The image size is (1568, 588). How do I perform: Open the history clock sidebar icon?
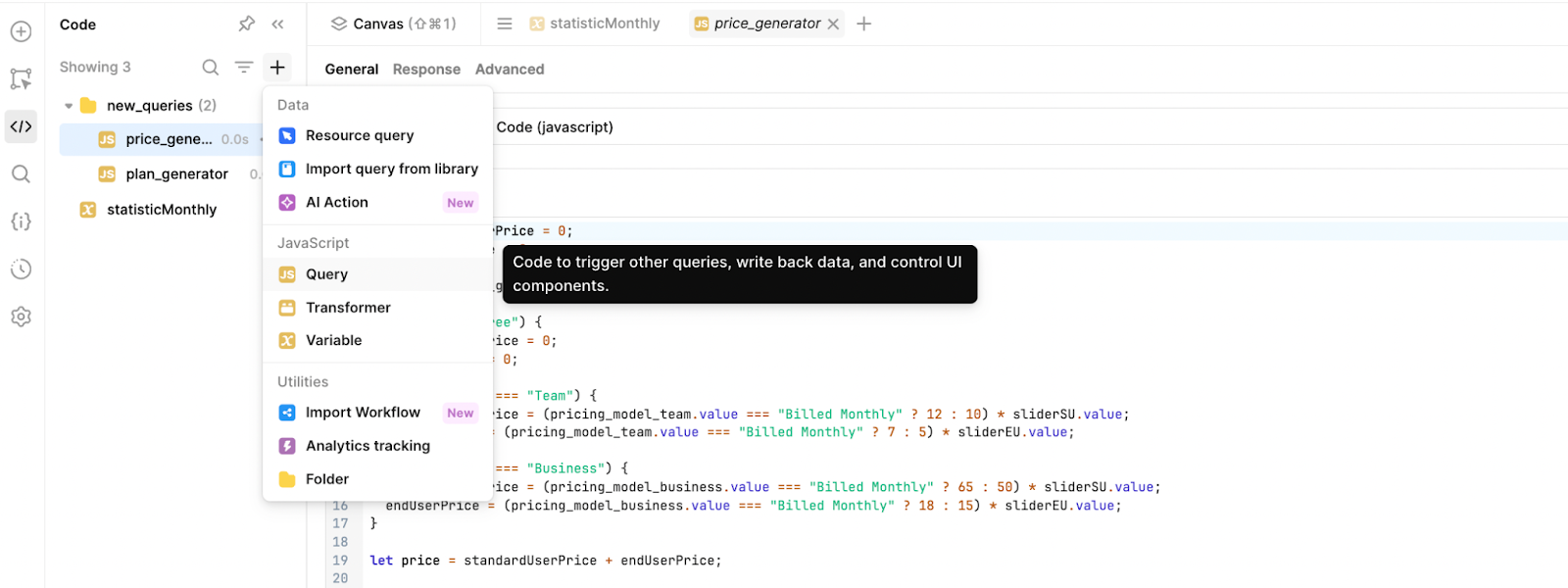[x=21, y=269]
